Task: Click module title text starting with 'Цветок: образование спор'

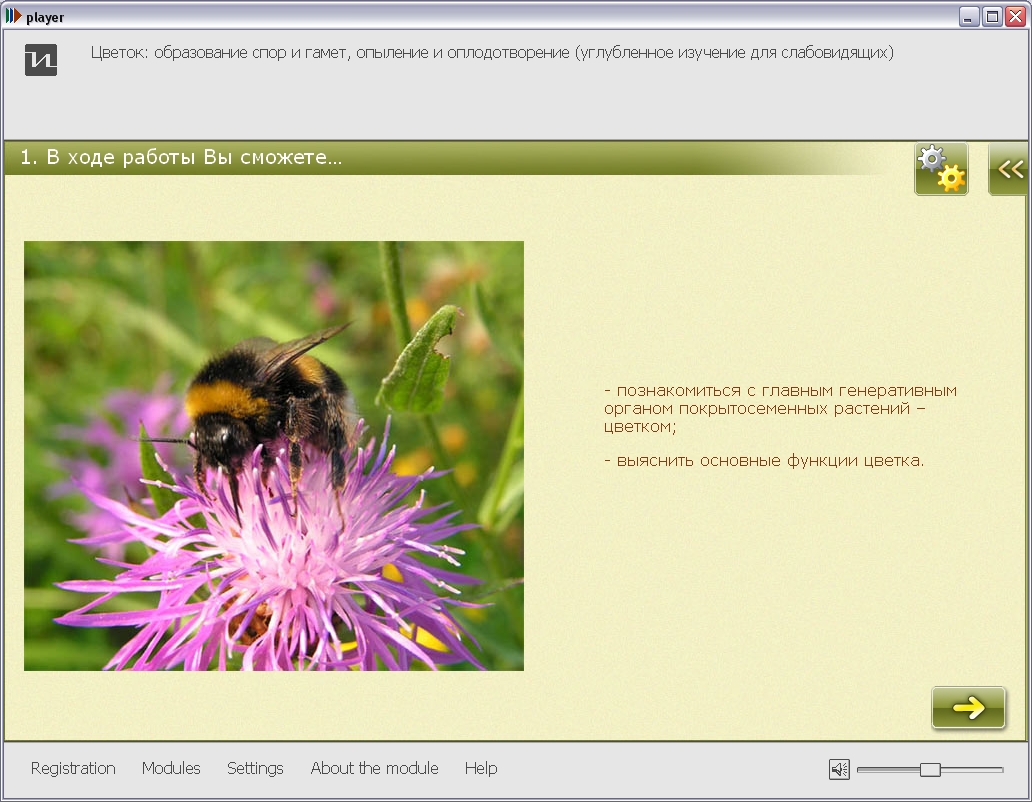Action: click(492, 53)
